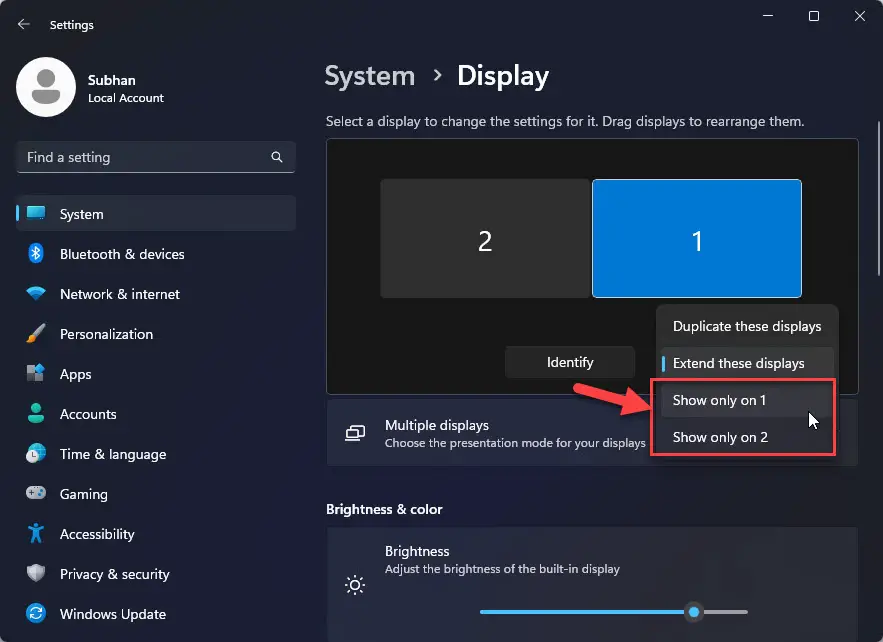The width and height of the screenshot is (883, 642).
Task: Select Show only on 1
Action: pyautogui.click(x=747, y=400)
